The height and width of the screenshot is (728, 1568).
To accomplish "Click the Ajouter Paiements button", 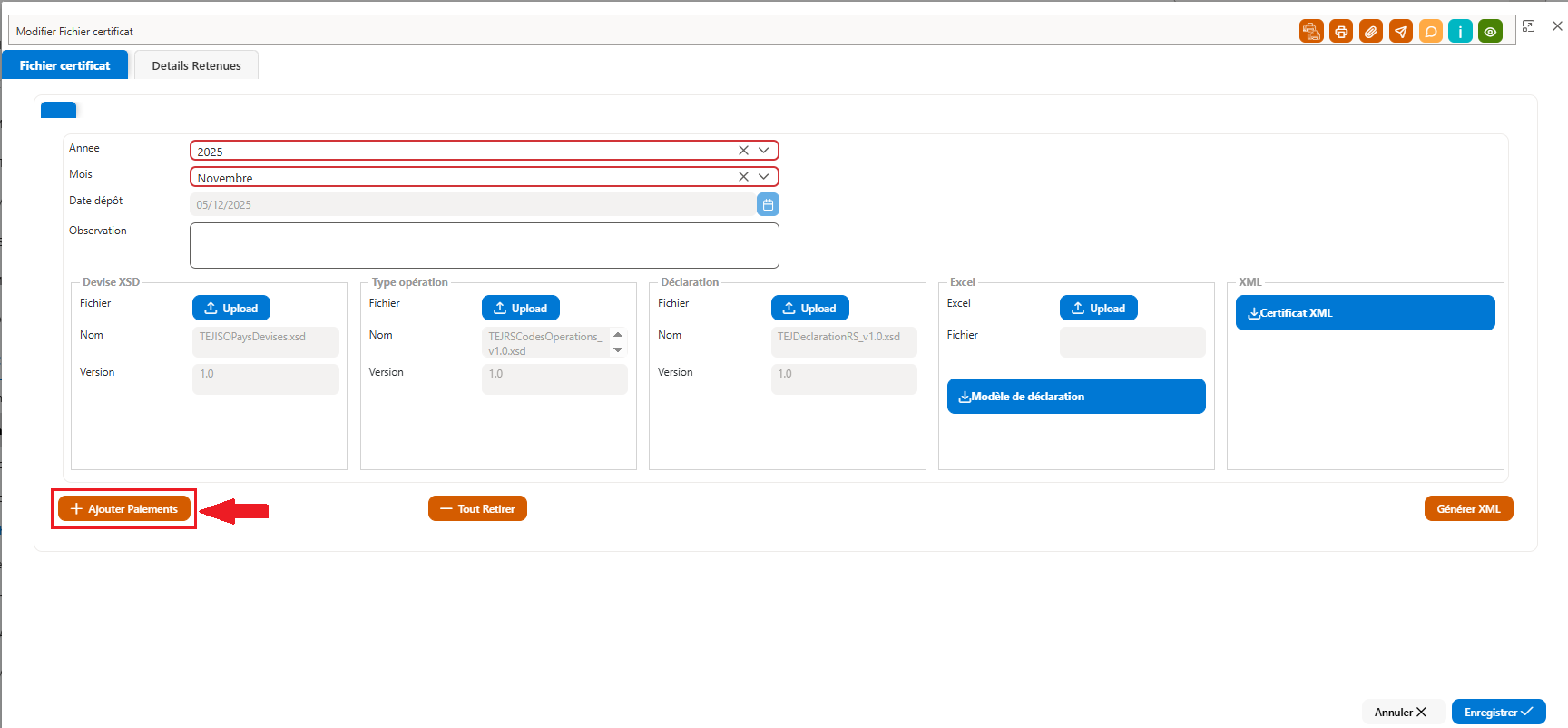I will coord(124,508).
